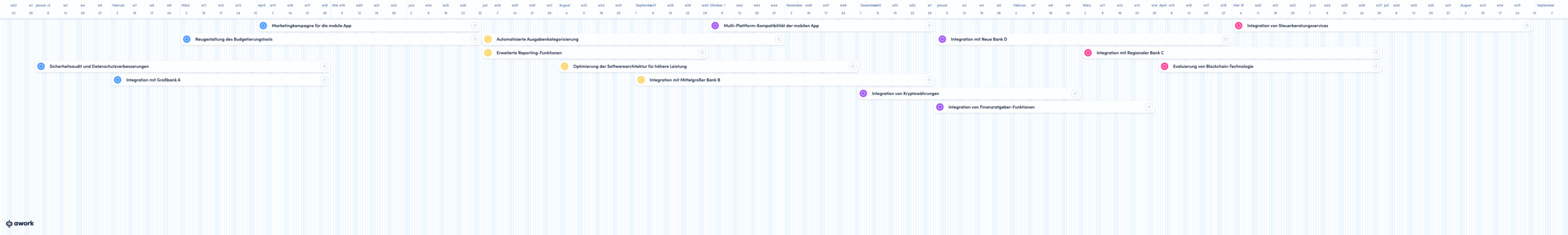Click the November month header
Viewport: 1568px width, 235px height.
click(x=794, y=5)
